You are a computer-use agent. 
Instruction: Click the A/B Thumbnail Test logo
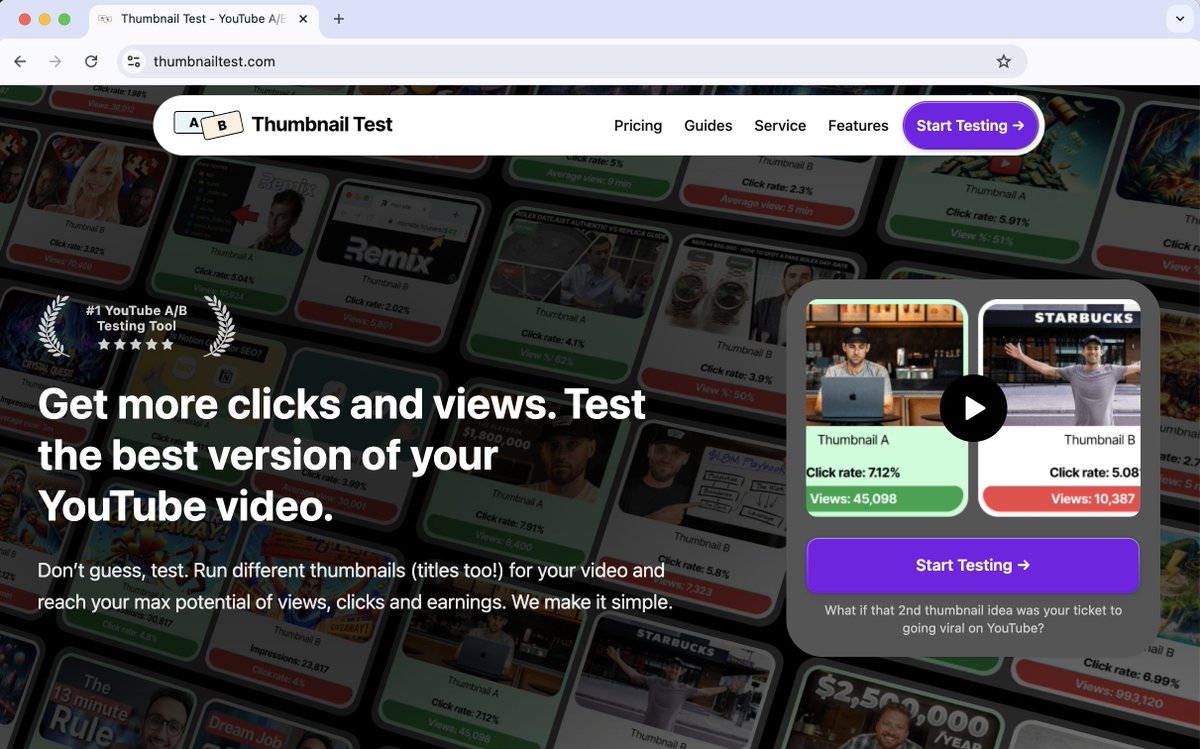[x=282, y=124]
